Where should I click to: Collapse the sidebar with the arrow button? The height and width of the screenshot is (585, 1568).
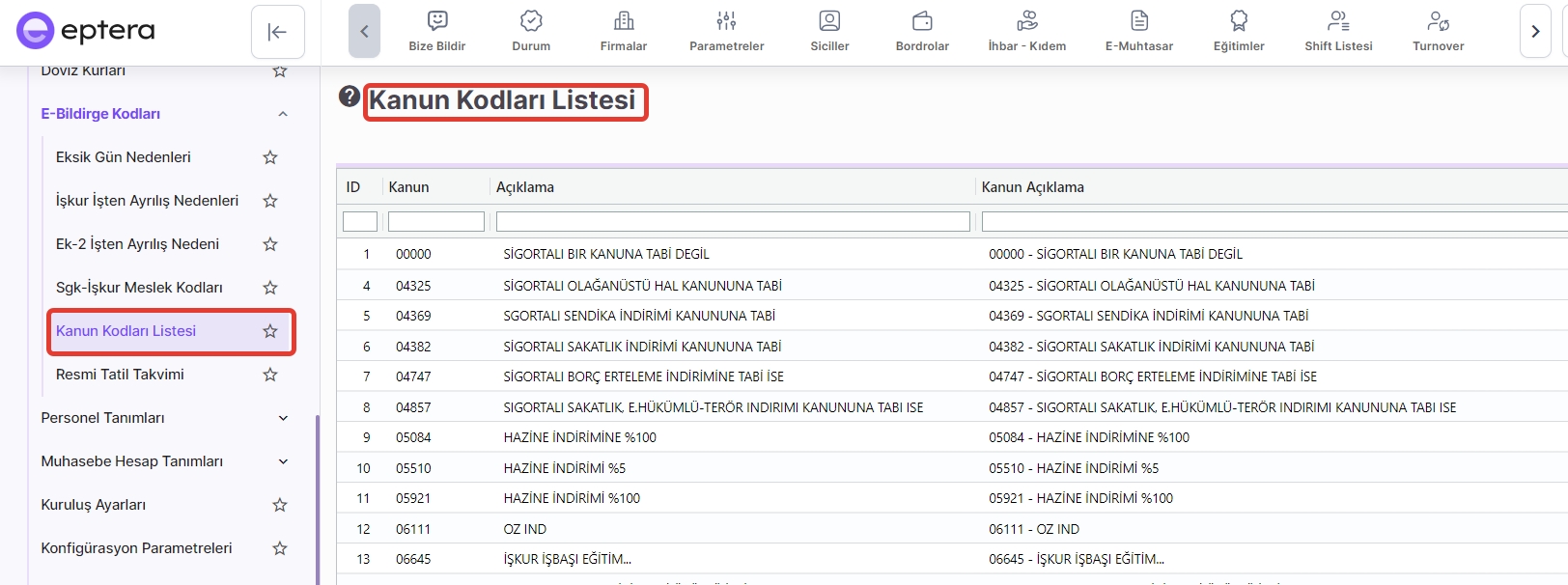pyautogui.click(x=278, y=32)
